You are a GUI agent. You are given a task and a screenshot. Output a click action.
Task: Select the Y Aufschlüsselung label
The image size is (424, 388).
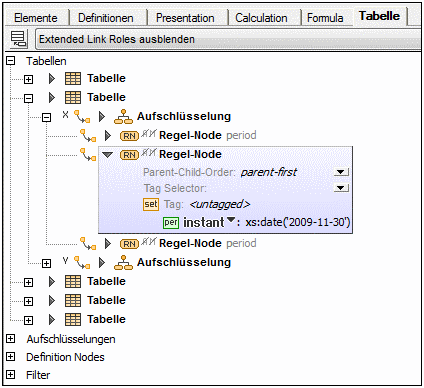click(184, 262)
